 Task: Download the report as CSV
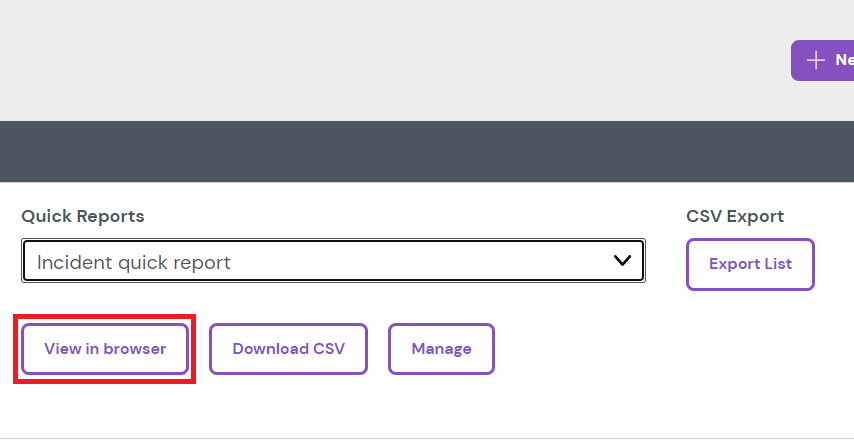[288, 349]
